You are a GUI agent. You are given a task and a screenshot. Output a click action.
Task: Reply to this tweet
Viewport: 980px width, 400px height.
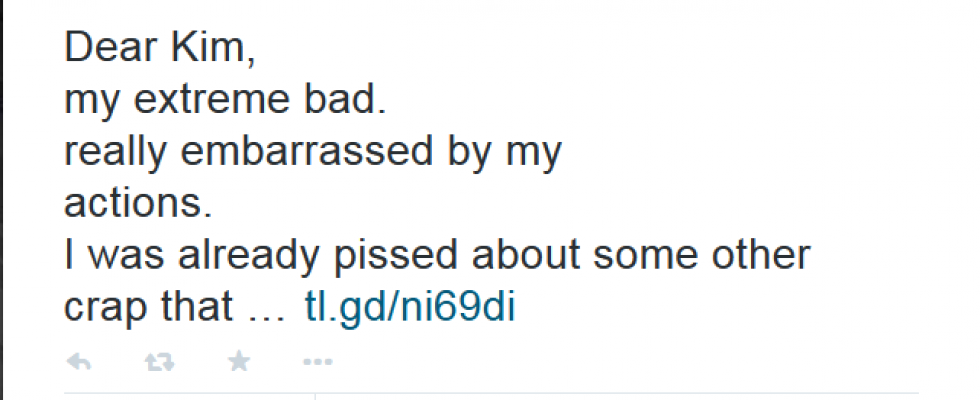pyautogui.click(x=78, y=362)
